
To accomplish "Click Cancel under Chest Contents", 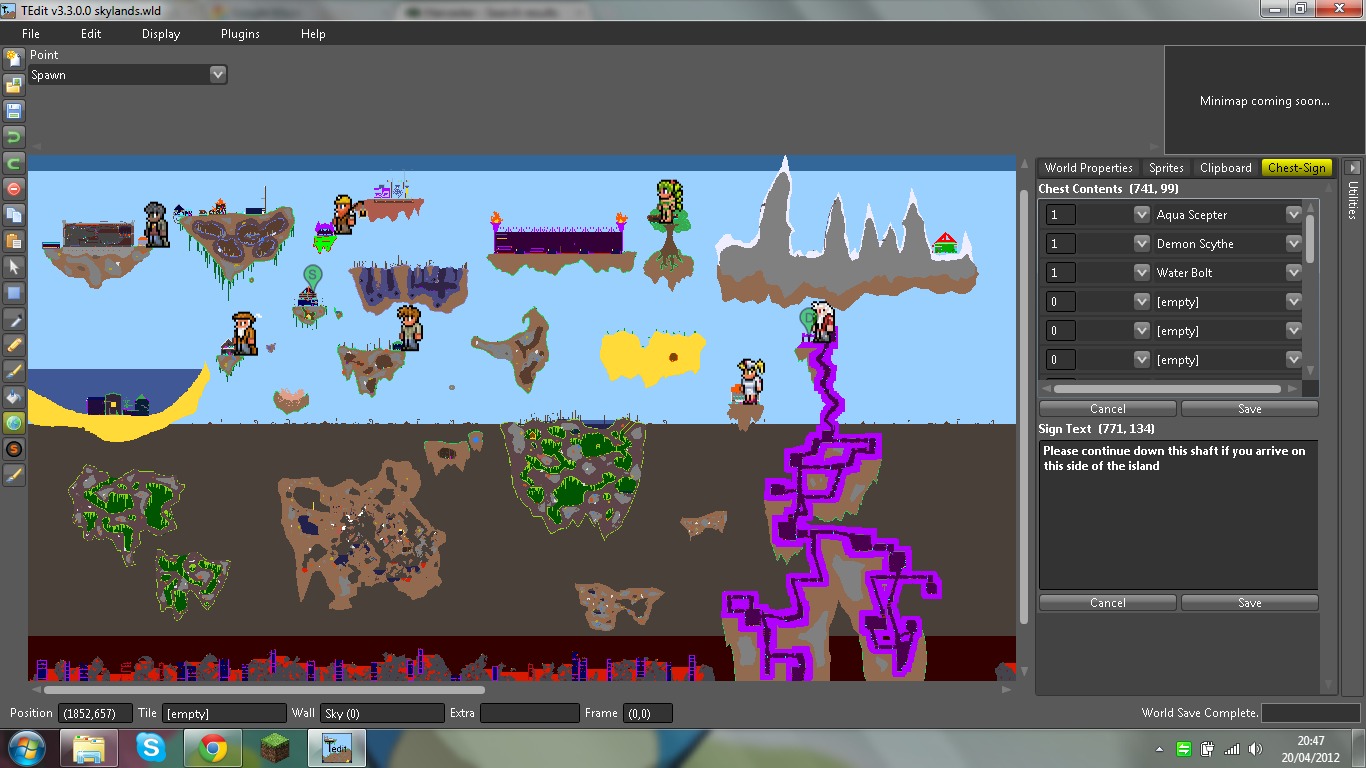I will [1108, 408].
